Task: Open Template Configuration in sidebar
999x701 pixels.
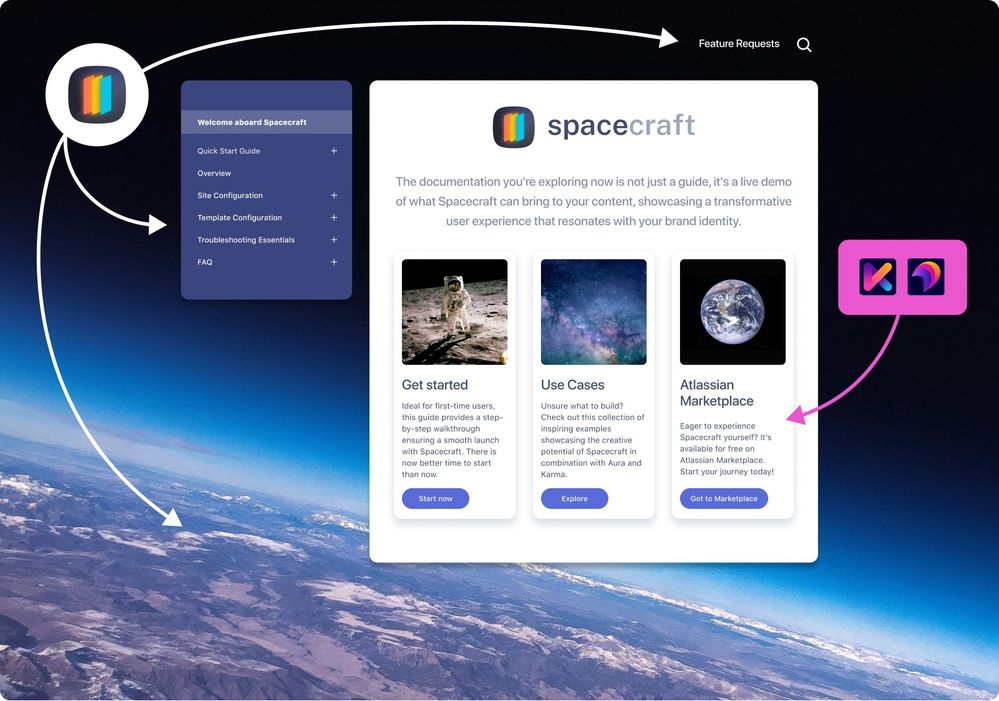Action: click(240, 218)
